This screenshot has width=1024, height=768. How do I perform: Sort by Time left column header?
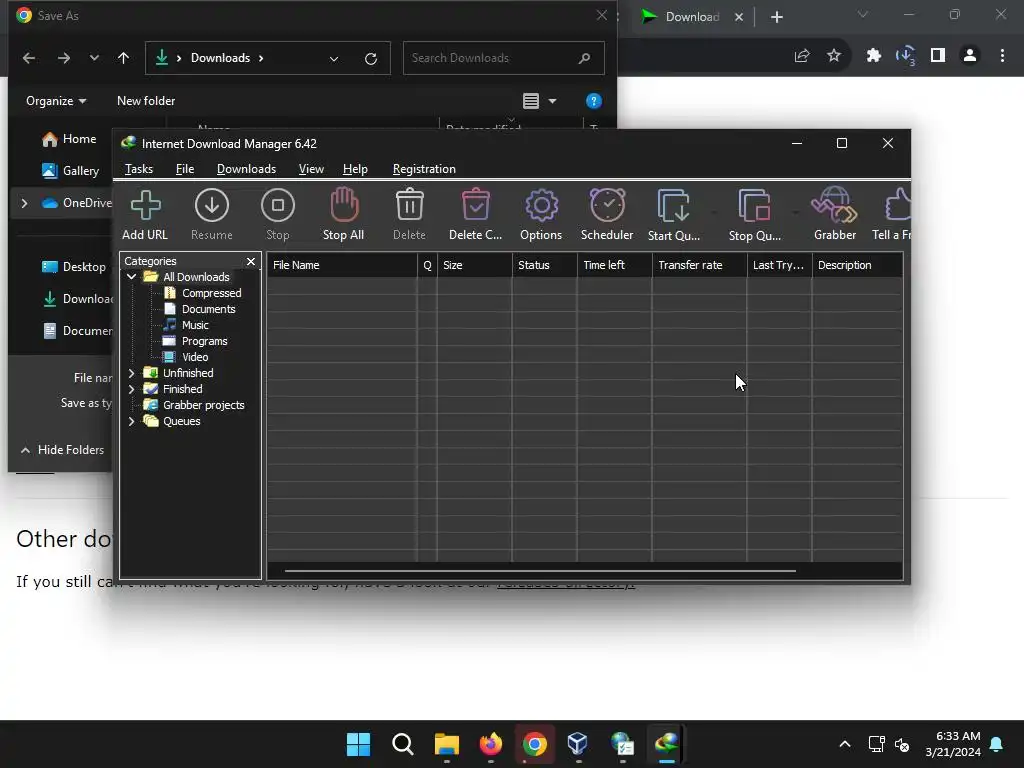click(614, 265)
